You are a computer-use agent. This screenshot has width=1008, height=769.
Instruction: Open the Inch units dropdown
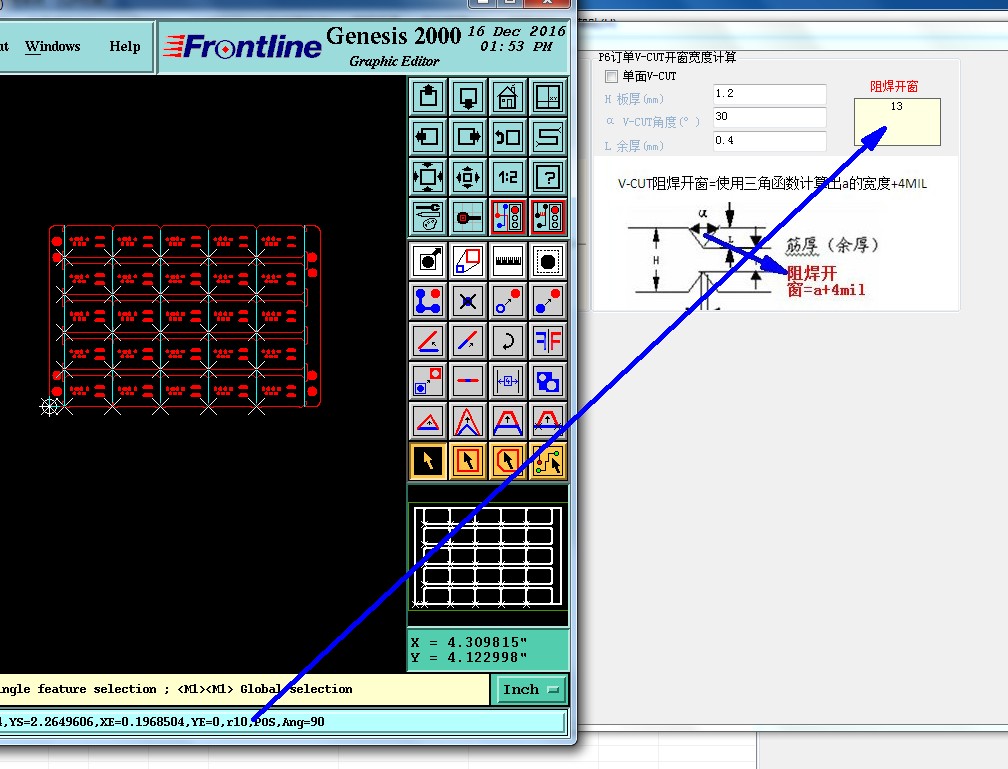point(530,689)
